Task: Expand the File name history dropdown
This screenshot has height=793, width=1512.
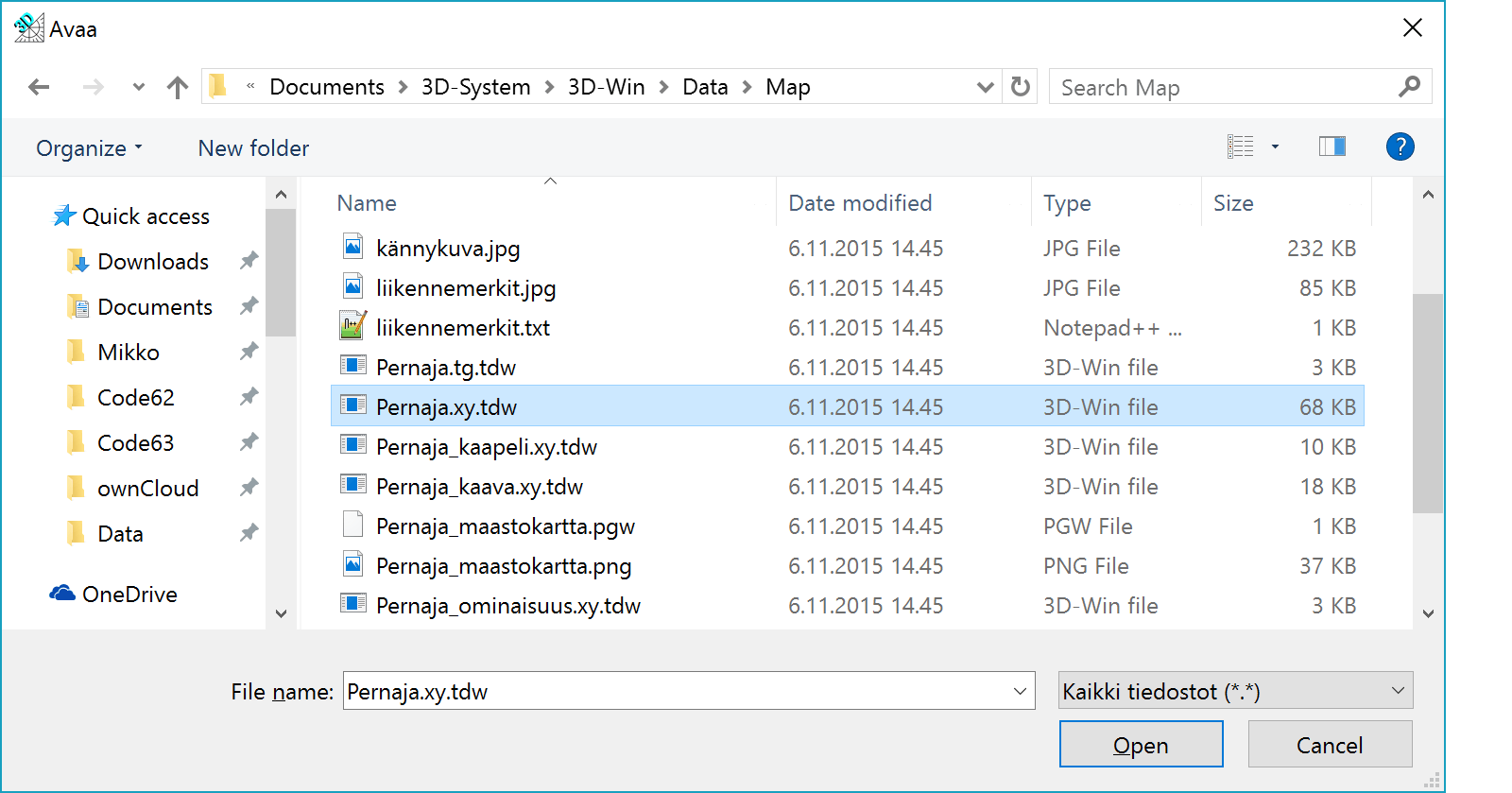Action: pos(1020,691)
